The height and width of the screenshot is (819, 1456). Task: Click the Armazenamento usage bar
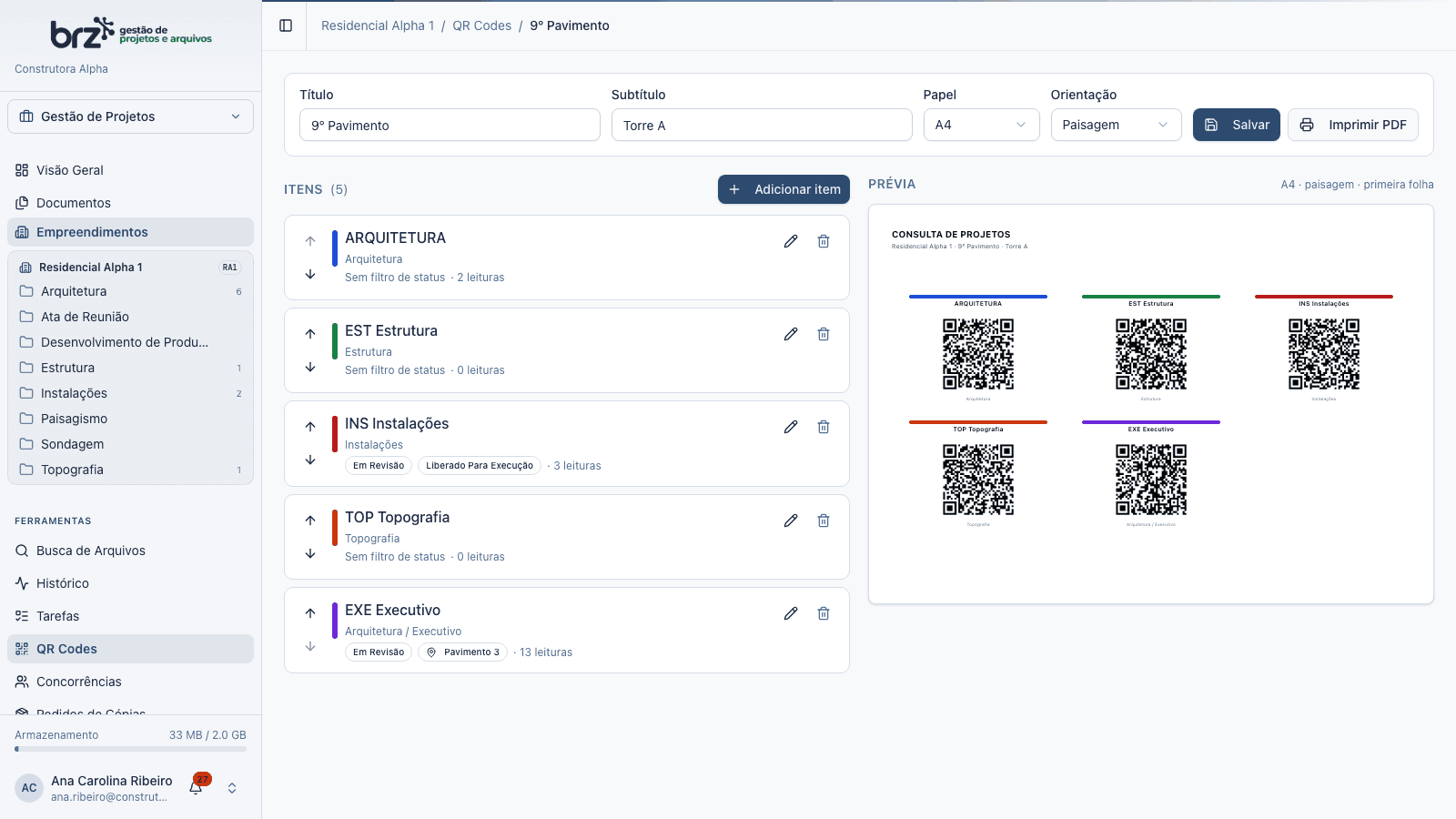[x=130, y=749]
